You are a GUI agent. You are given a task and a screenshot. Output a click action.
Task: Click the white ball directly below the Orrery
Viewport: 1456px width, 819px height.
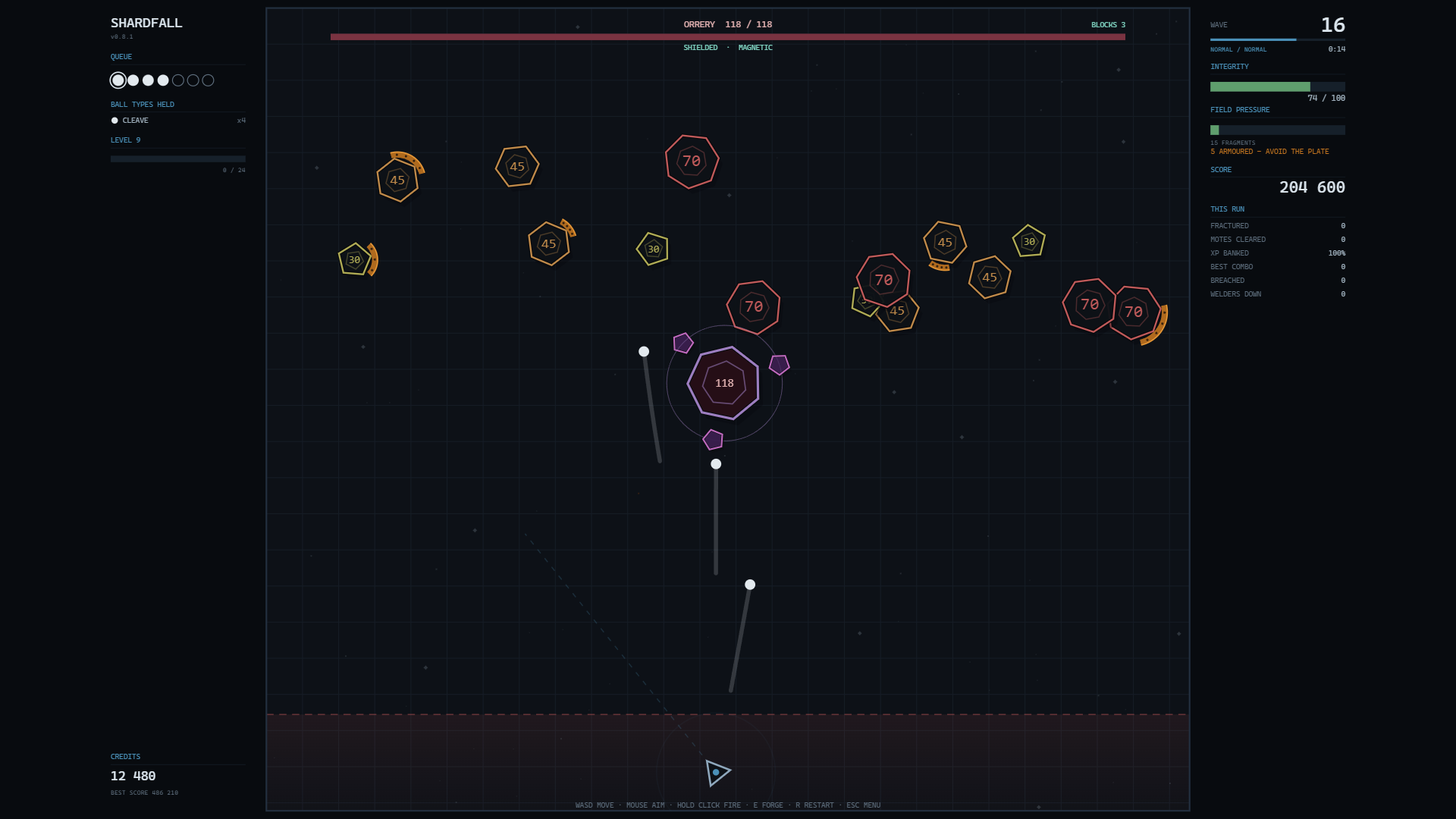click(716, 464)
